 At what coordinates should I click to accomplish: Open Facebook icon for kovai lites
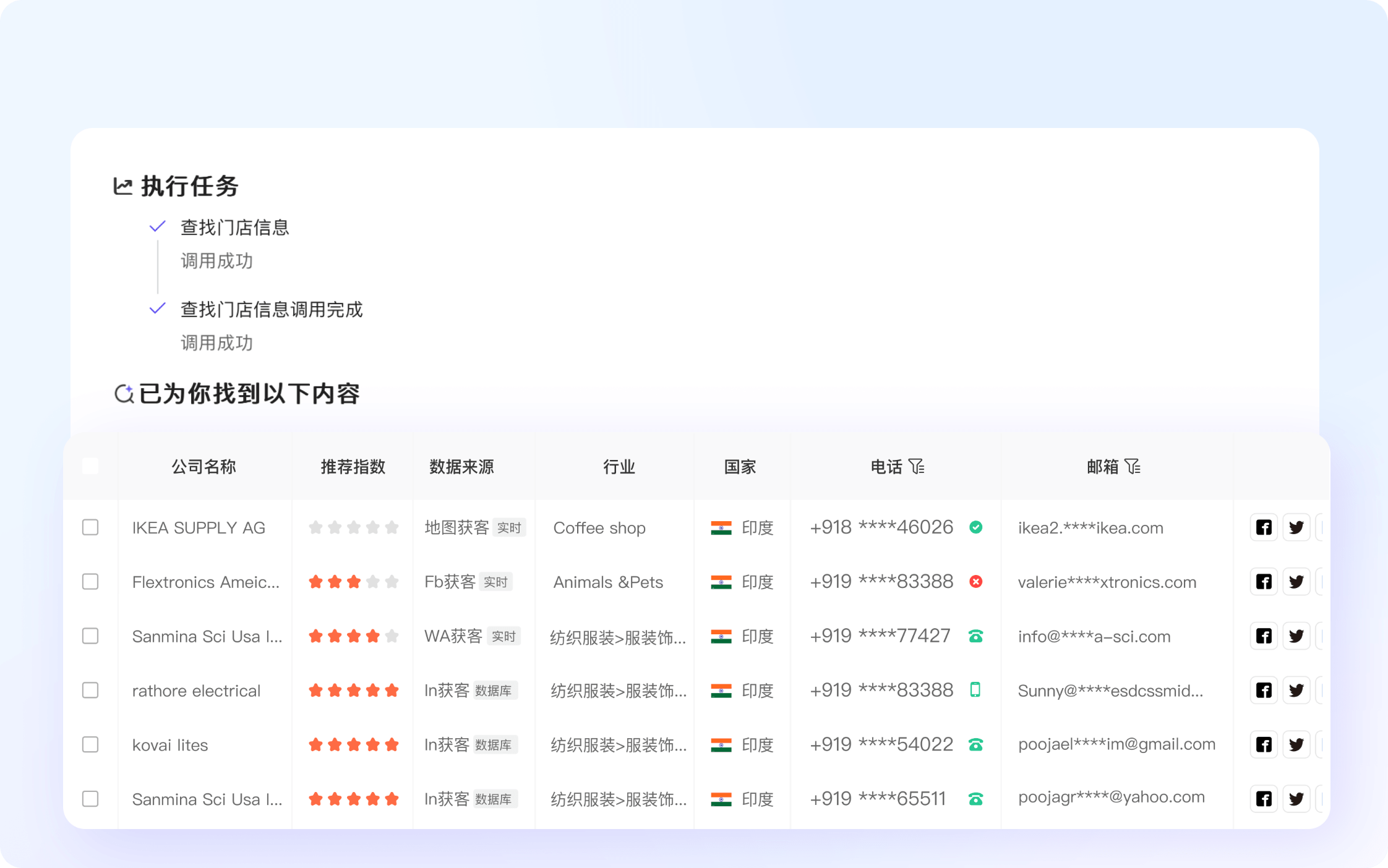pyautogui.click(x=1264, y=744)
